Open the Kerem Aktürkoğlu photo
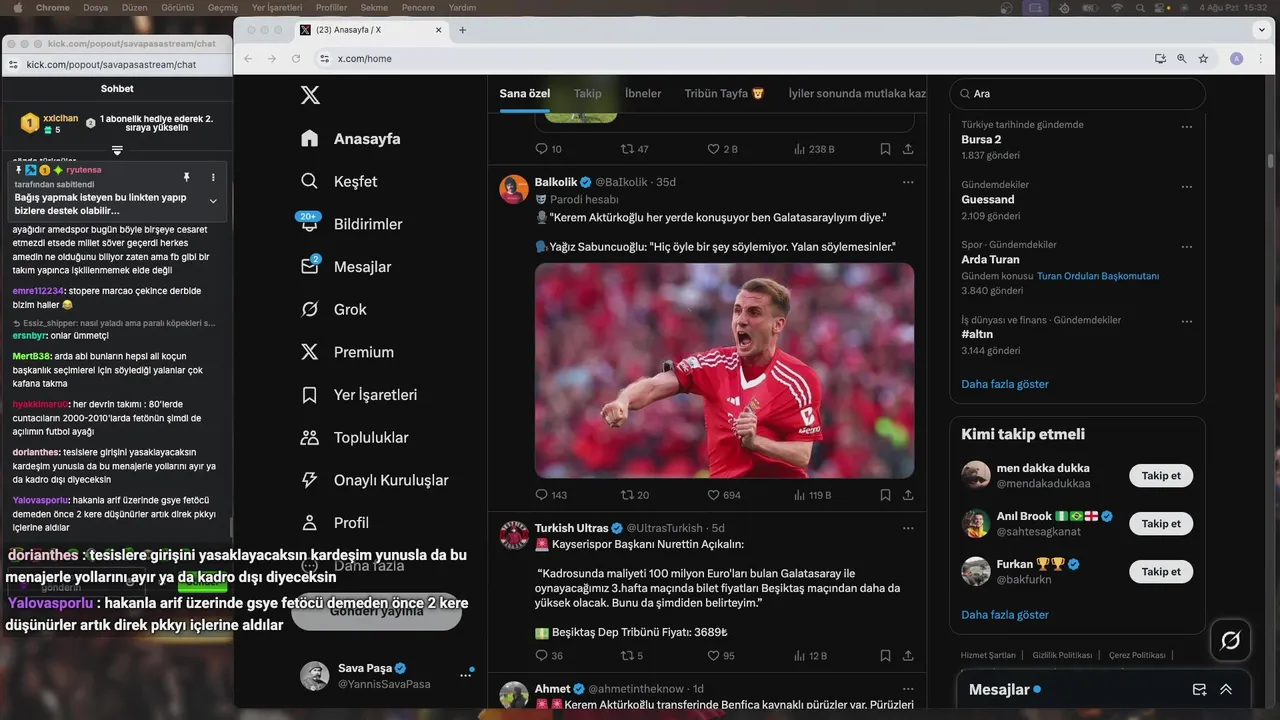The height and width of the screenshot is (720, 1280). [724, 370]
